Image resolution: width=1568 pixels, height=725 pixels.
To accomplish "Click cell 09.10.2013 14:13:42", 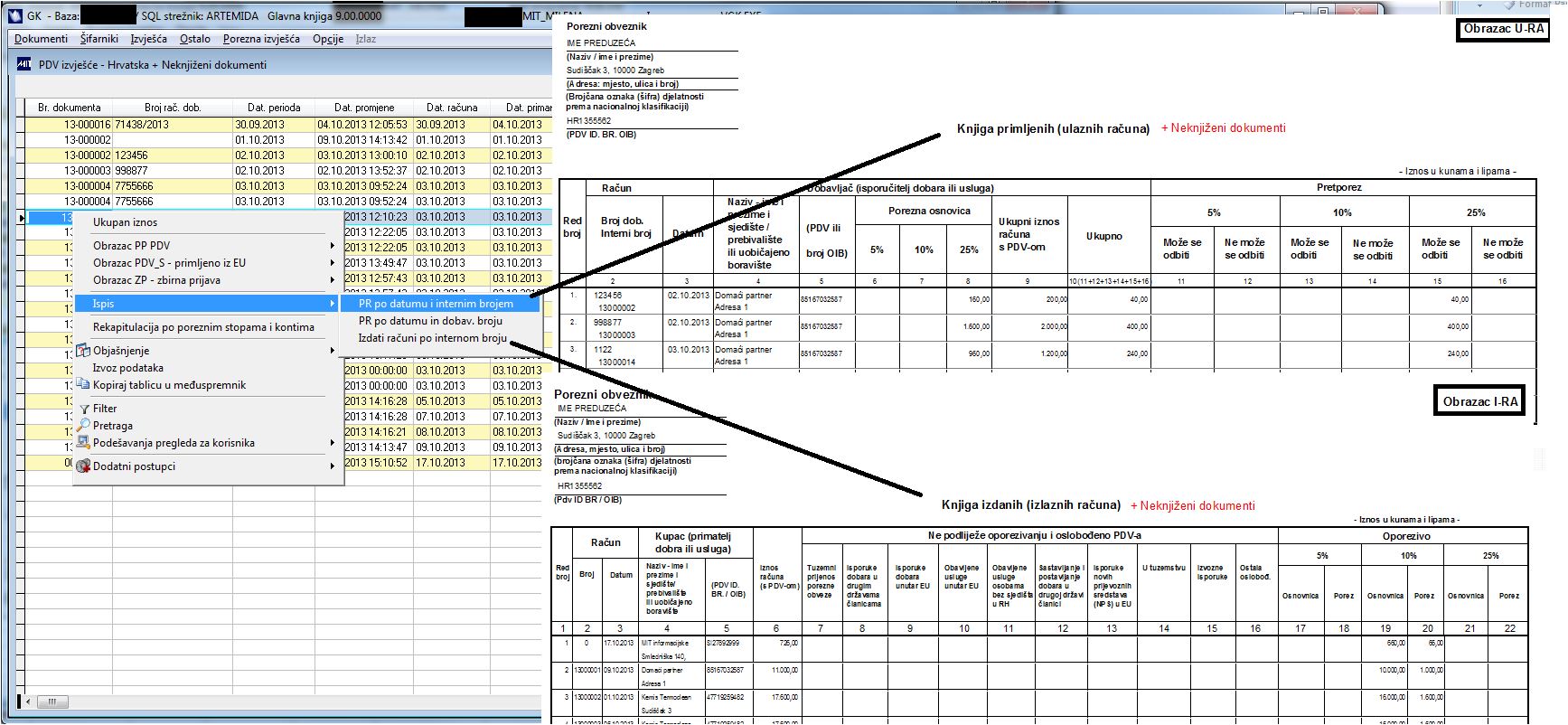I will 364,140.
